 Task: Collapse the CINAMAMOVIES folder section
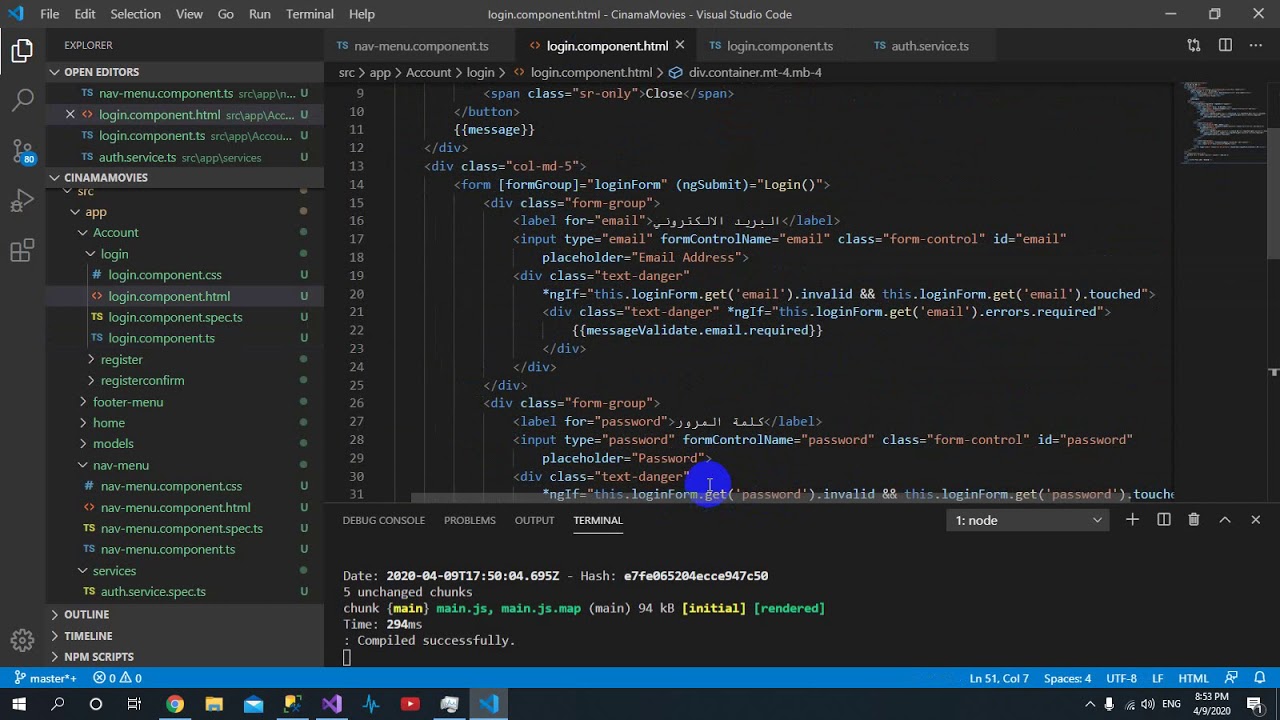[x=185, y=178]
